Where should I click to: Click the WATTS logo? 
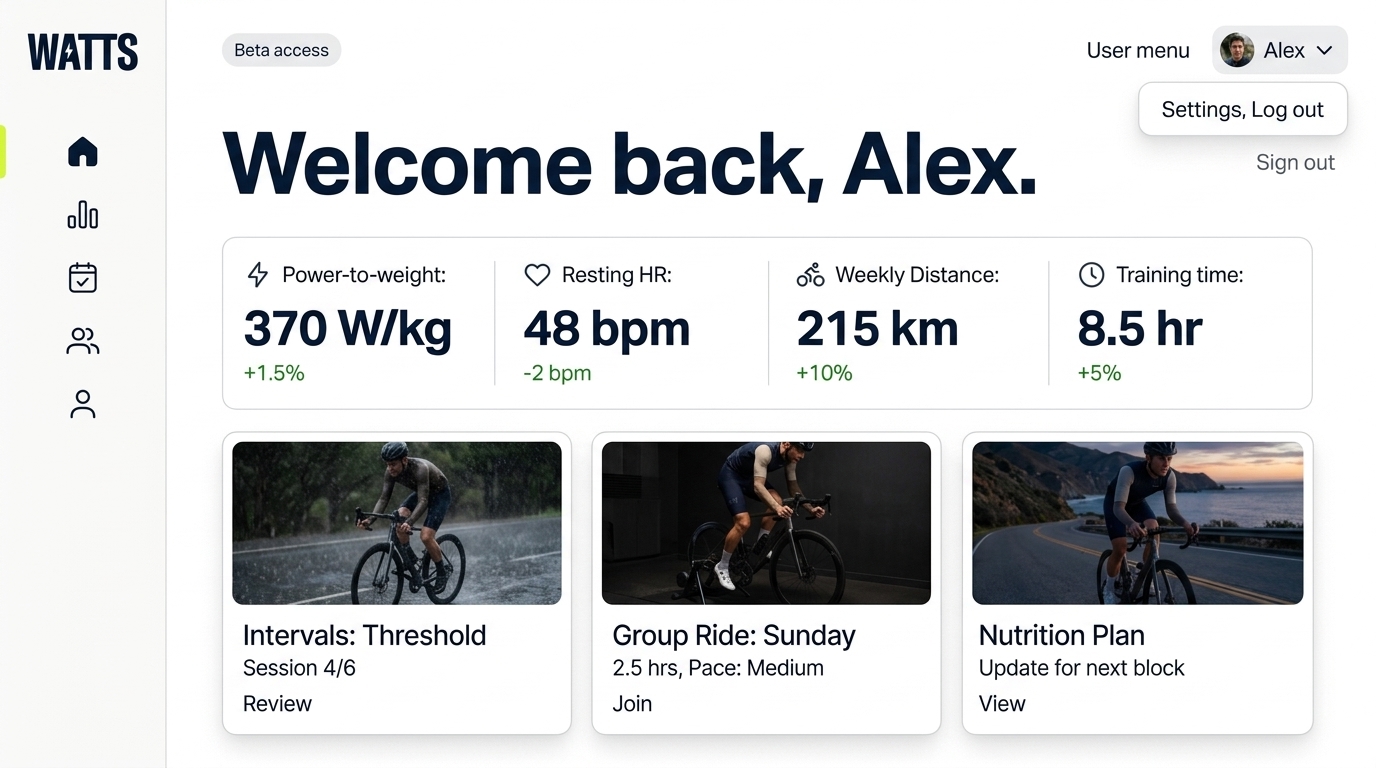(83, 52)
